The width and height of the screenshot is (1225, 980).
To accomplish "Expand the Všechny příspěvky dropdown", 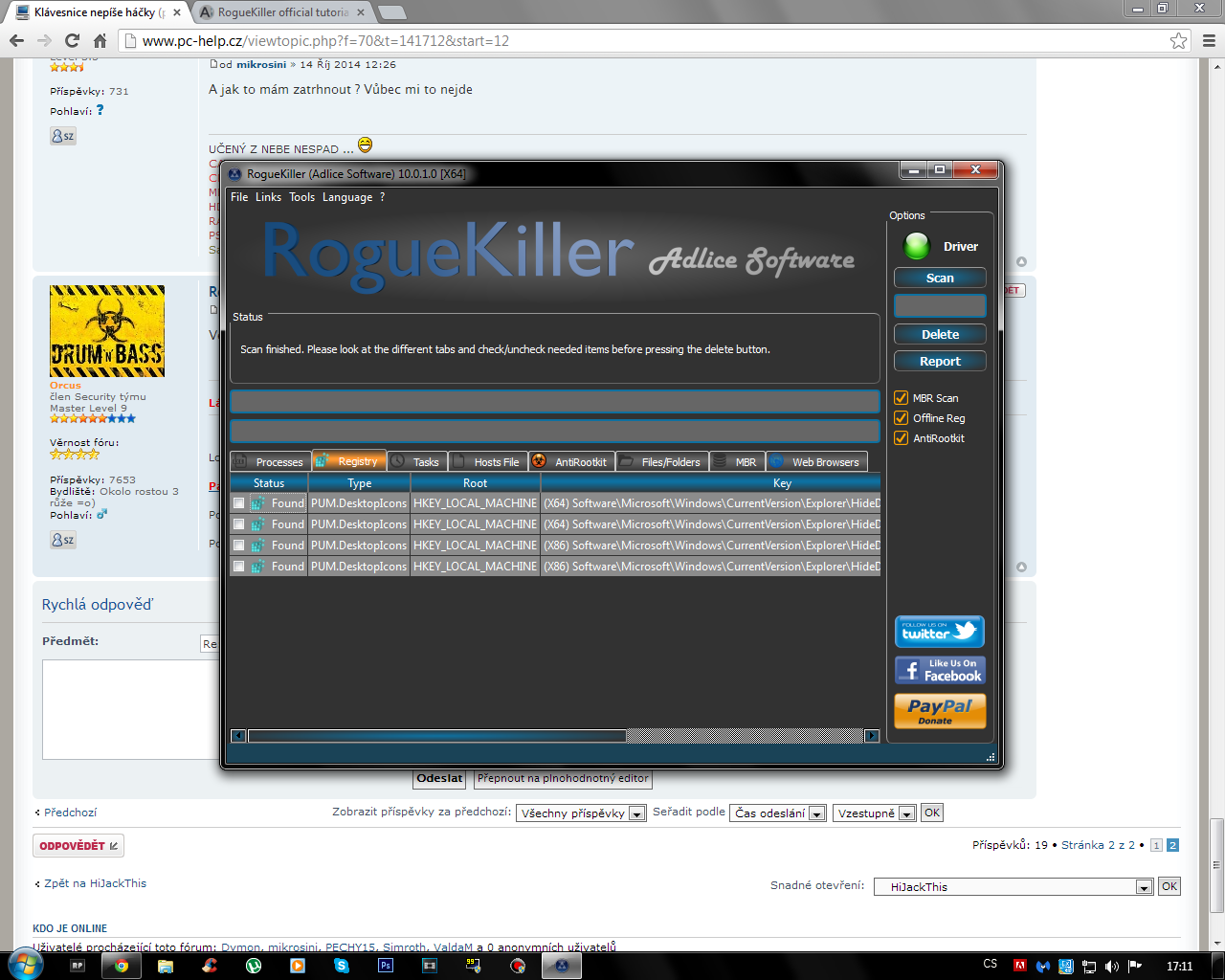I will tap(581, 813).
